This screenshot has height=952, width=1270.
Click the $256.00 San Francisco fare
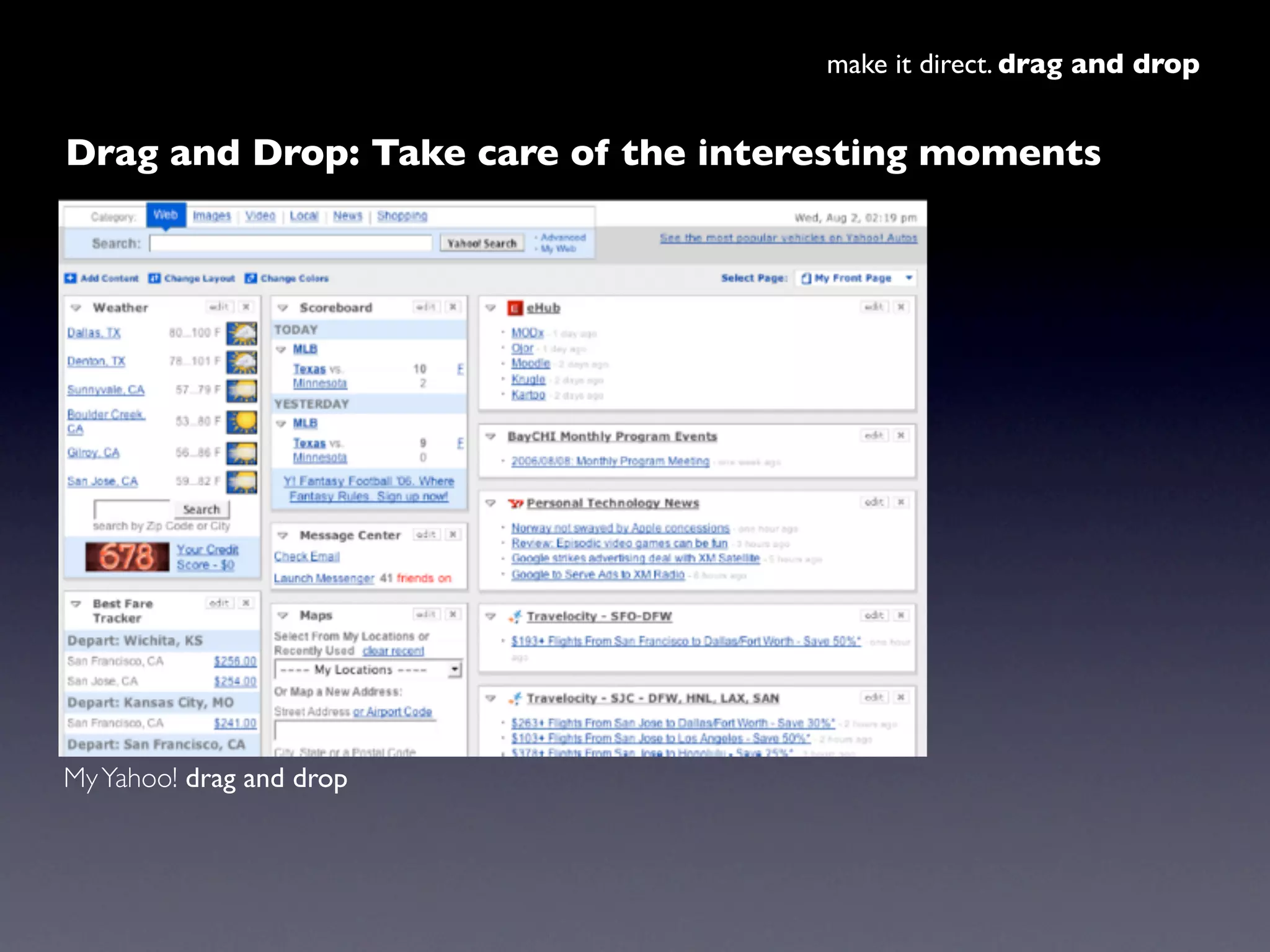point(235,661)
